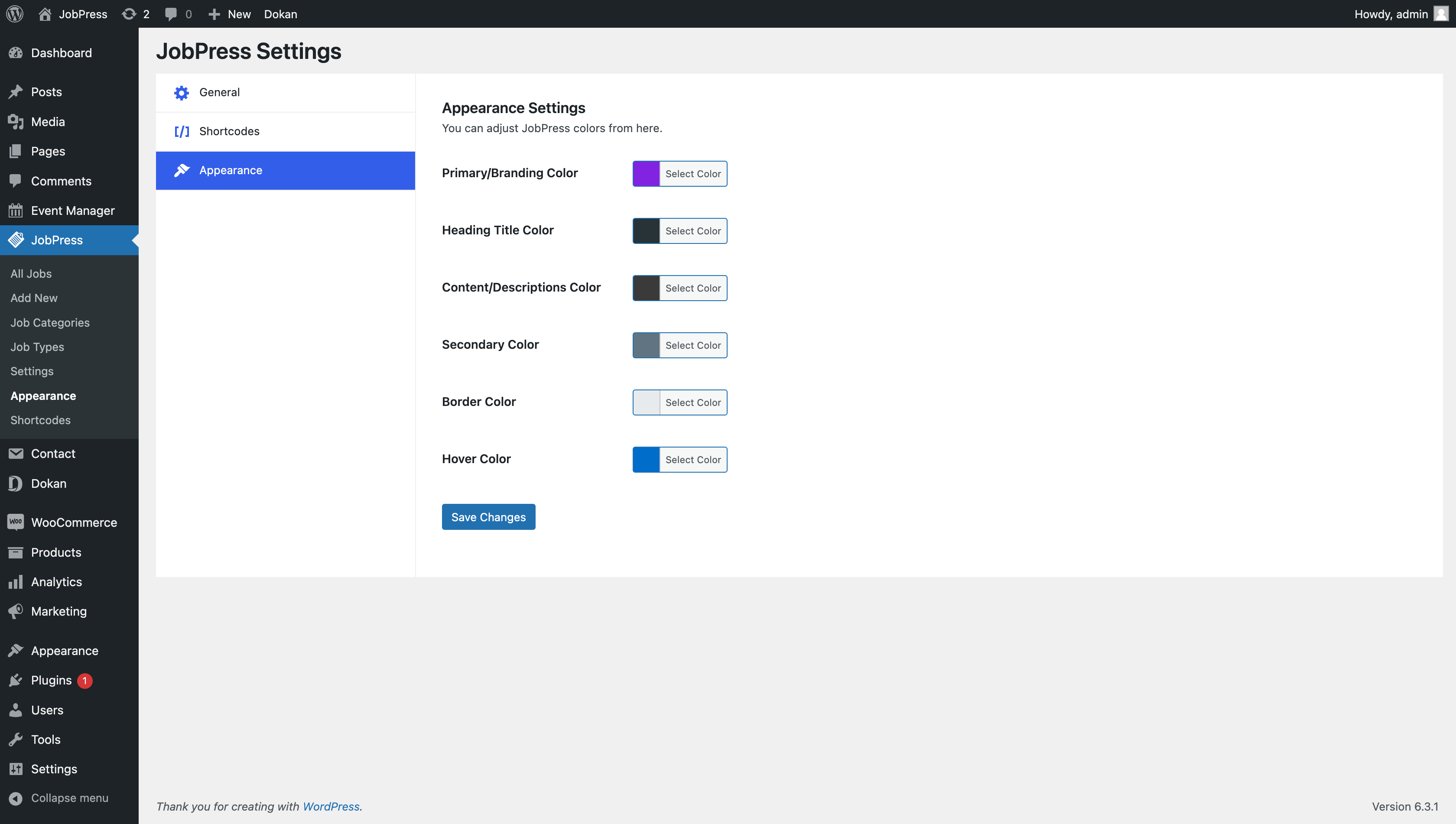Click the Dokan D icon in sidebar
Screen dimensions: 1456x824
click(x=16, y=483)
